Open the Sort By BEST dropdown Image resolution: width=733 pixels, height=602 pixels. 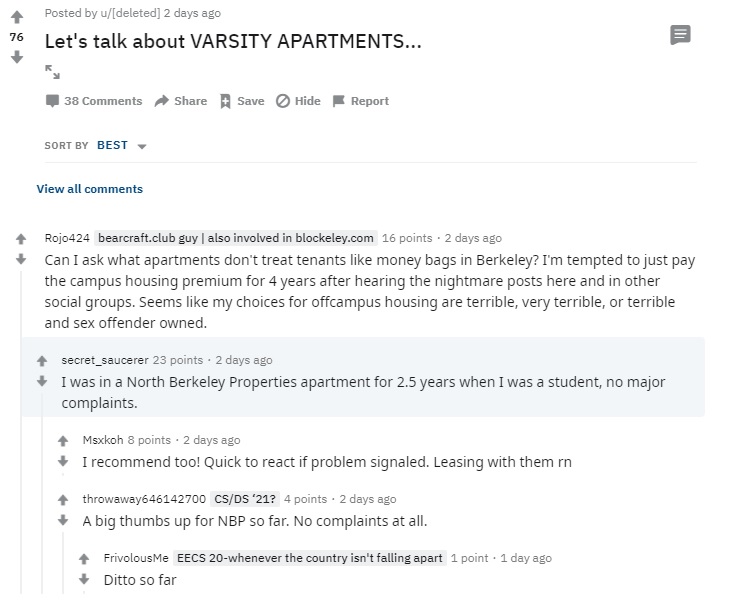tap(122, 145)
